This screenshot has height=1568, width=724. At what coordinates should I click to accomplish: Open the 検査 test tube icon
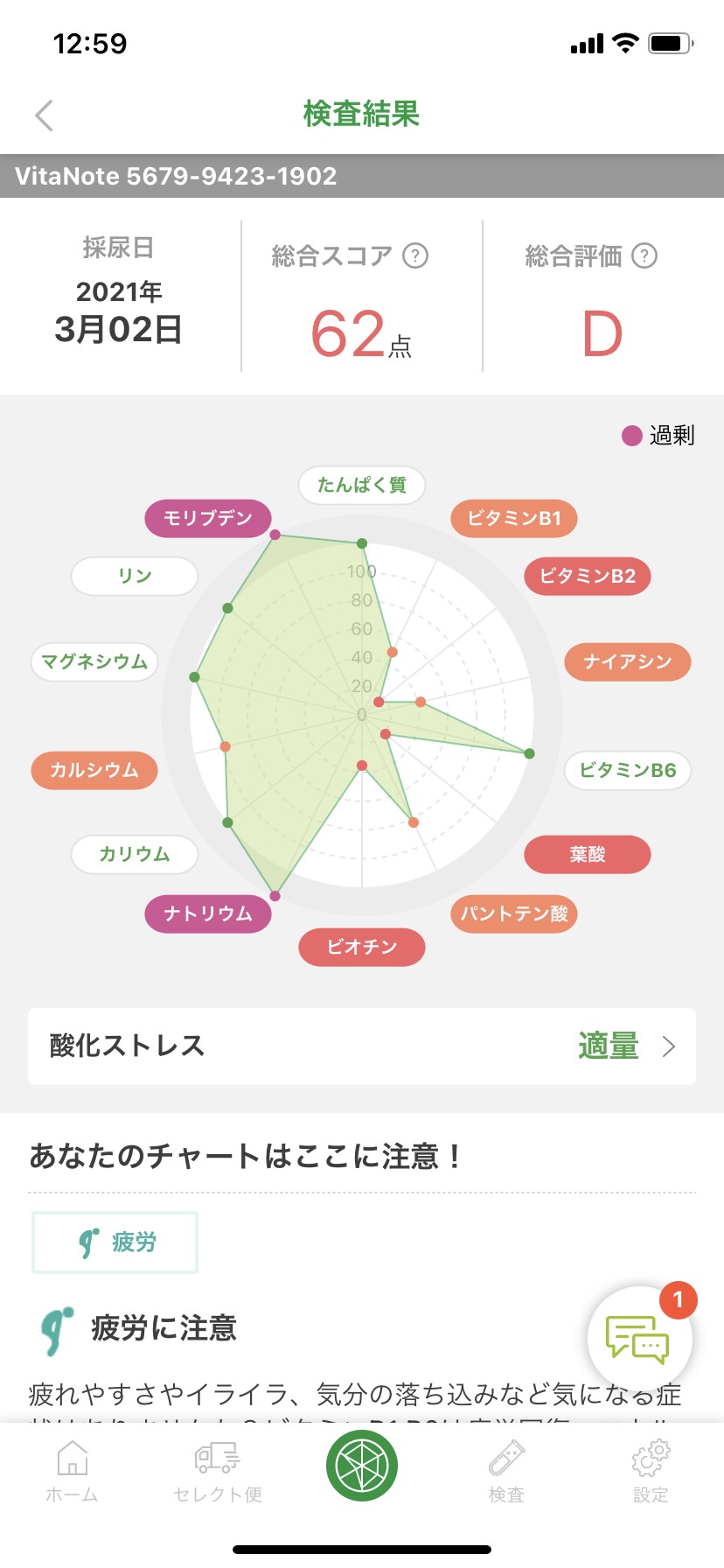[x=506, y=1471]
